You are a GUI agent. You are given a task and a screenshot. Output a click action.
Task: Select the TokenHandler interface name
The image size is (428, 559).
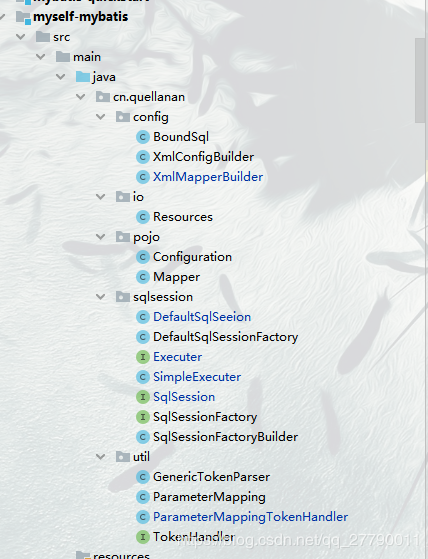click(x=194, y=537)
